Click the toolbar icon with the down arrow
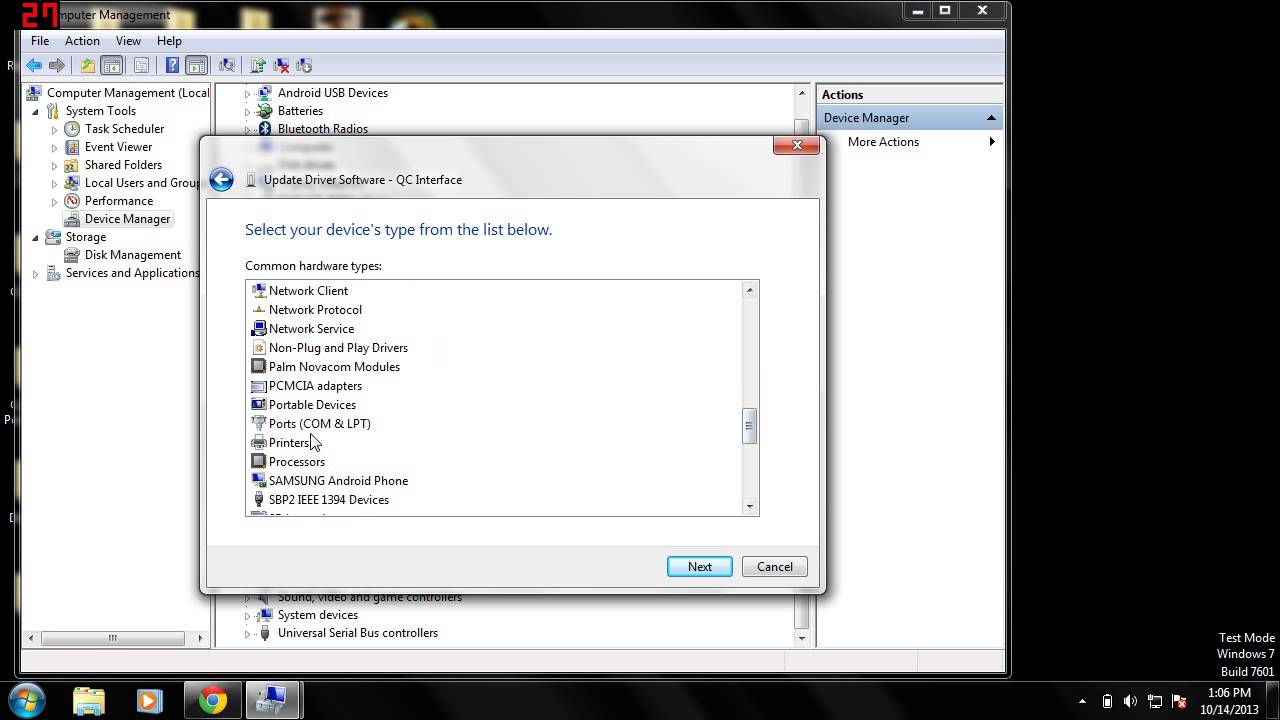Viewport: 1280px width, 720px height. tap(304, 65)
